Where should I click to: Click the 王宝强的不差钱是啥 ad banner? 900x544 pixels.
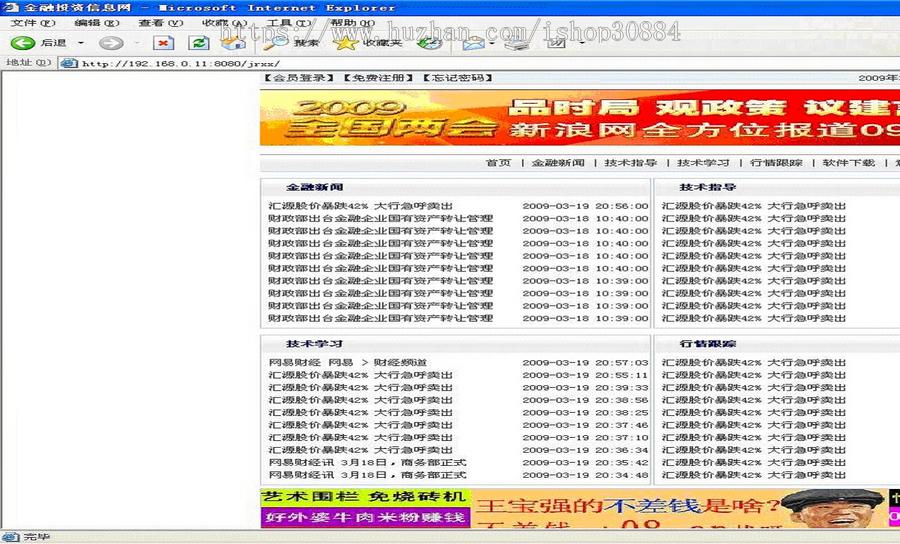coord(679,508)
